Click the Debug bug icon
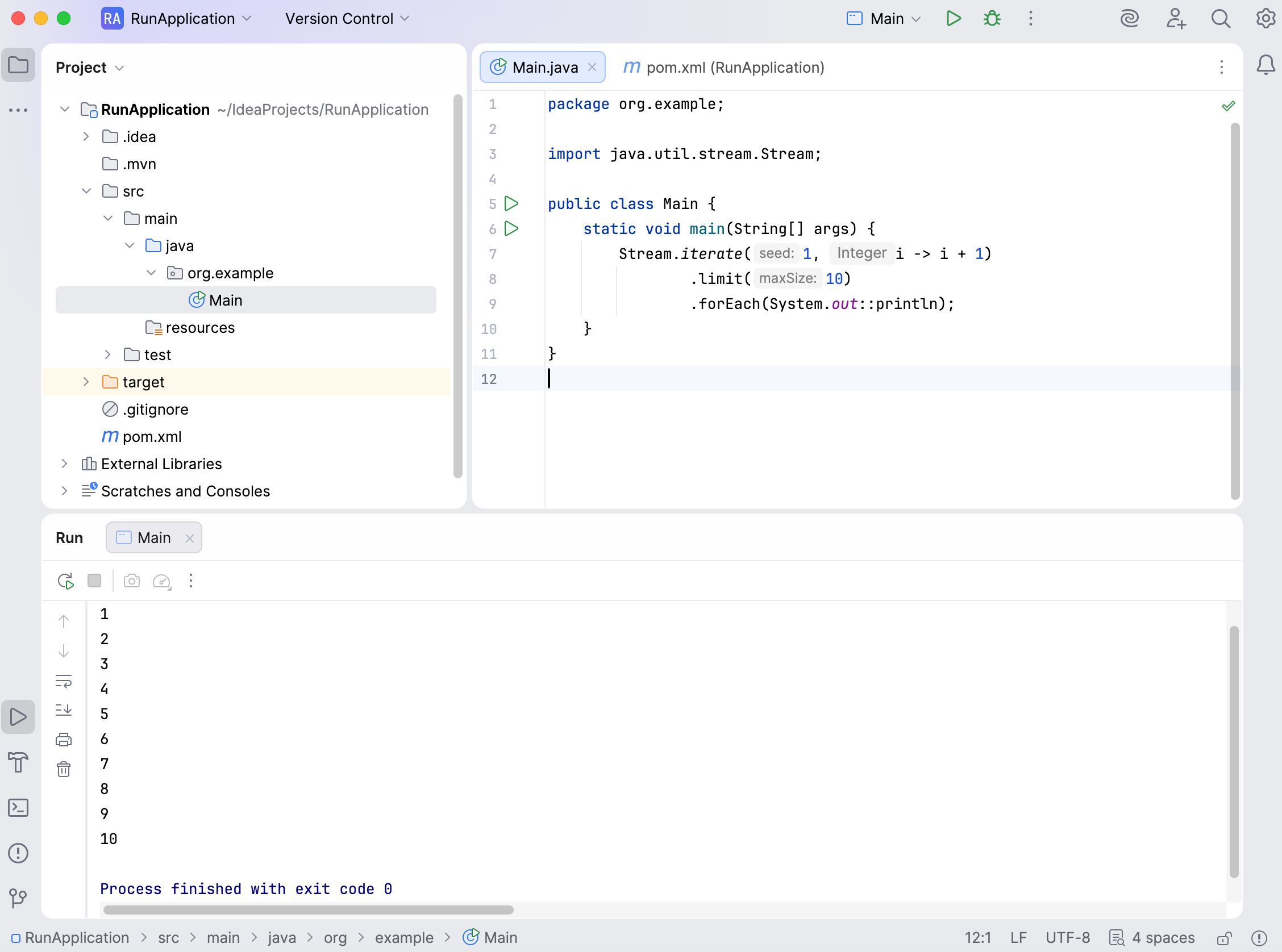The image size is (1282, 952). coord(992,18)
